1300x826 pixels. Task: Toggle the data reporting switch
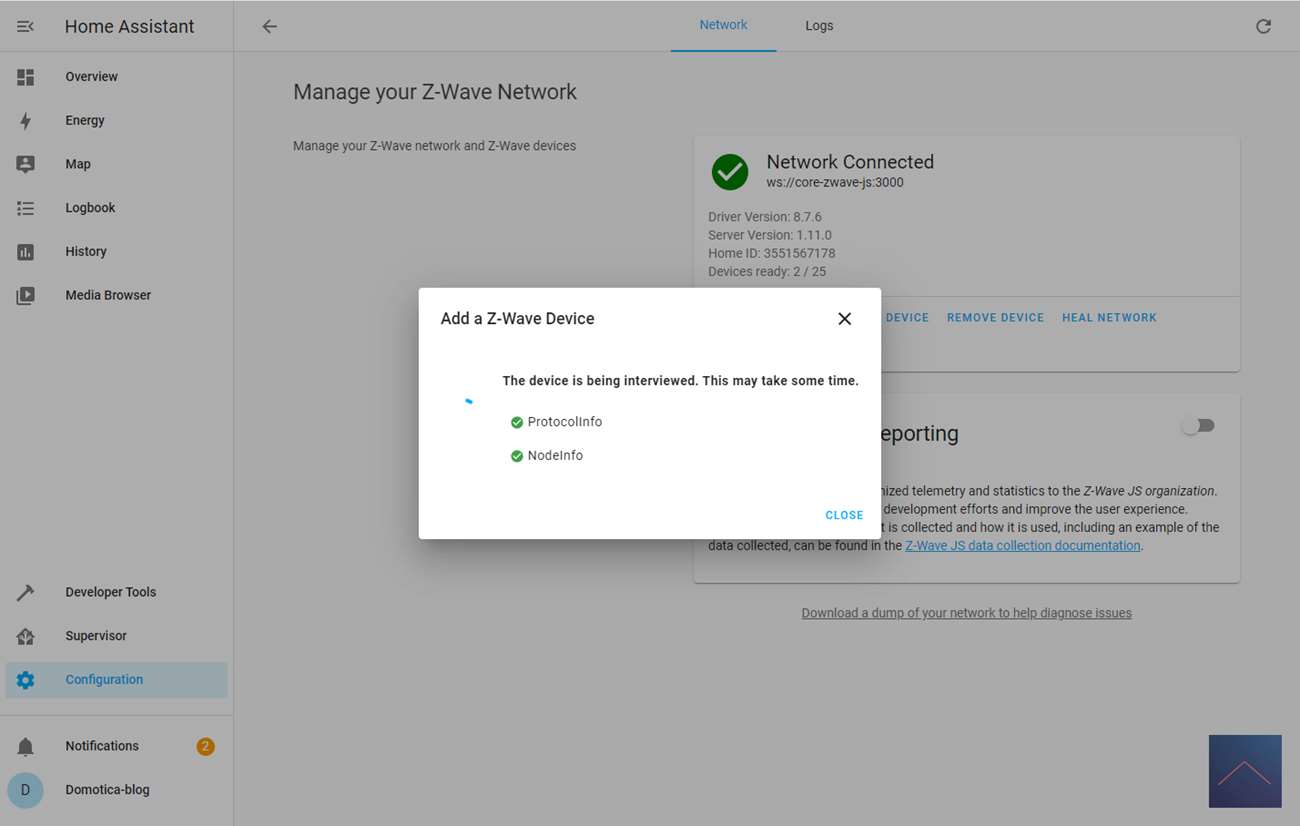(1197, 426)
